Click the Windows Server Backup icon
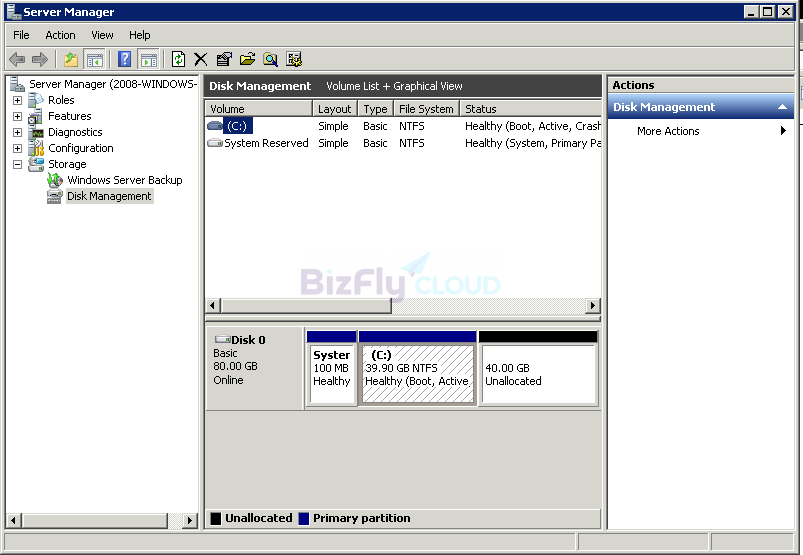 (55, 180)
